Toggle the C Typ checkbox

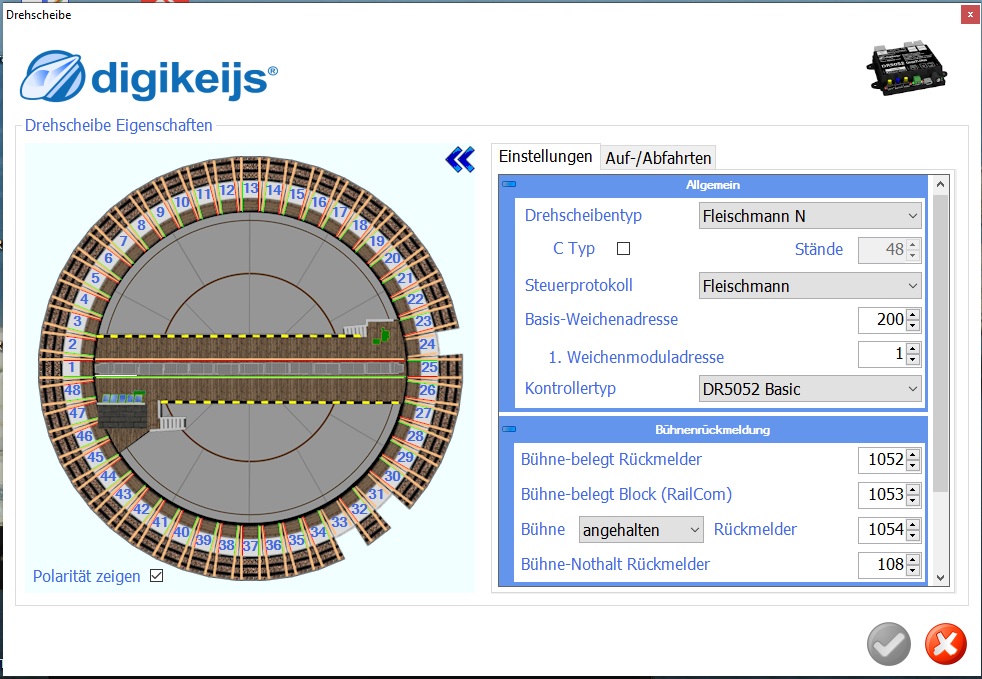tap(623, 249)
